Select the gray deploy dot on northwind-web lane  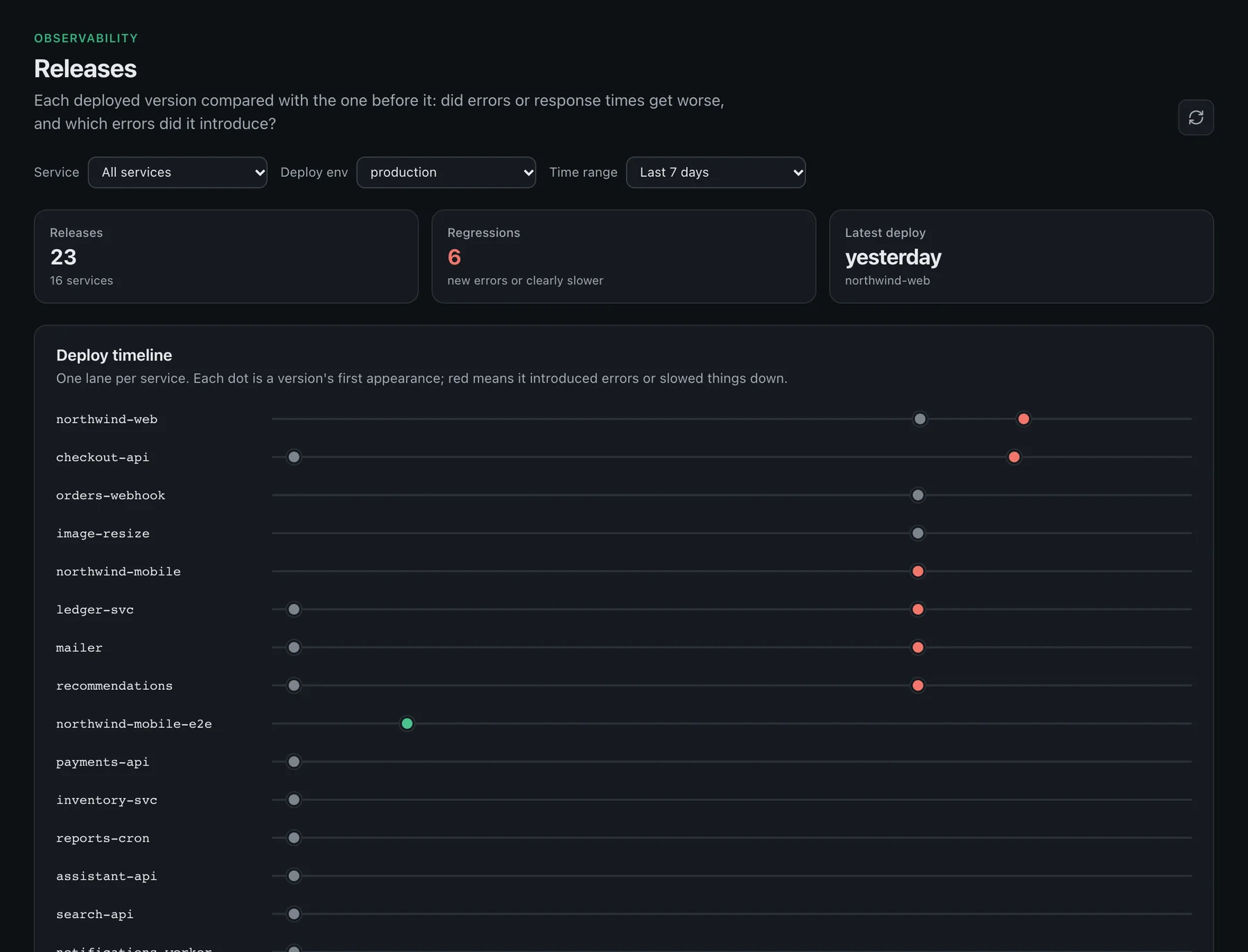click(x=920, y=419)
